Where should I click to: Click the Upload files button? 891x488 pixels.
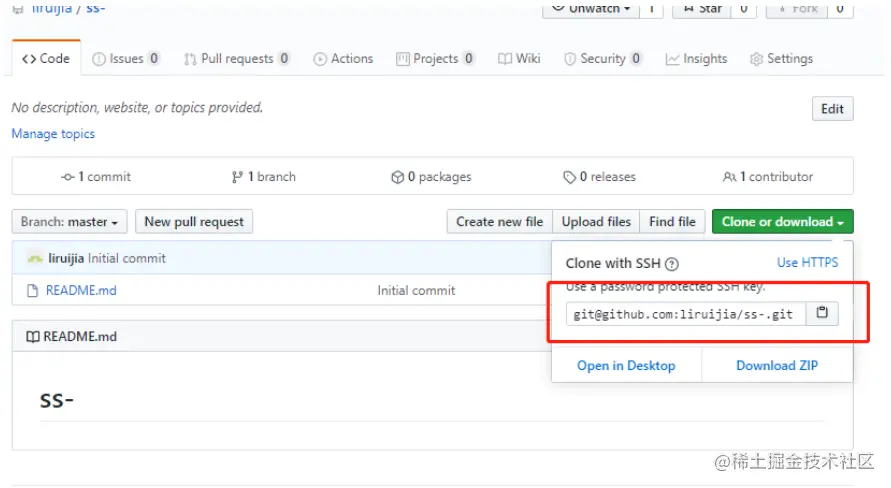click(x=596, y=222)
